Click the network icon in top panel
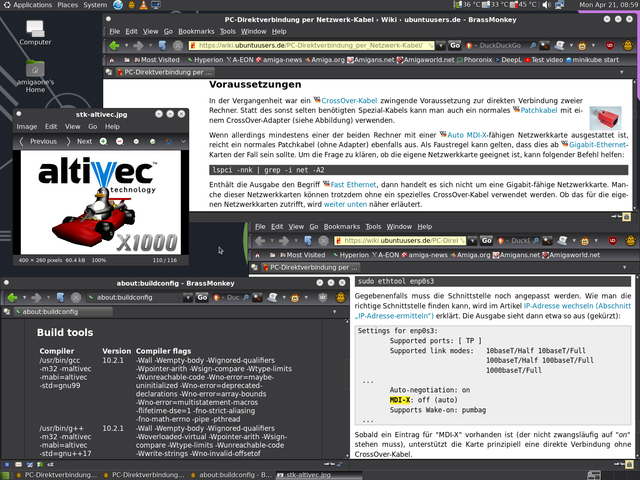 pos(560,5)
